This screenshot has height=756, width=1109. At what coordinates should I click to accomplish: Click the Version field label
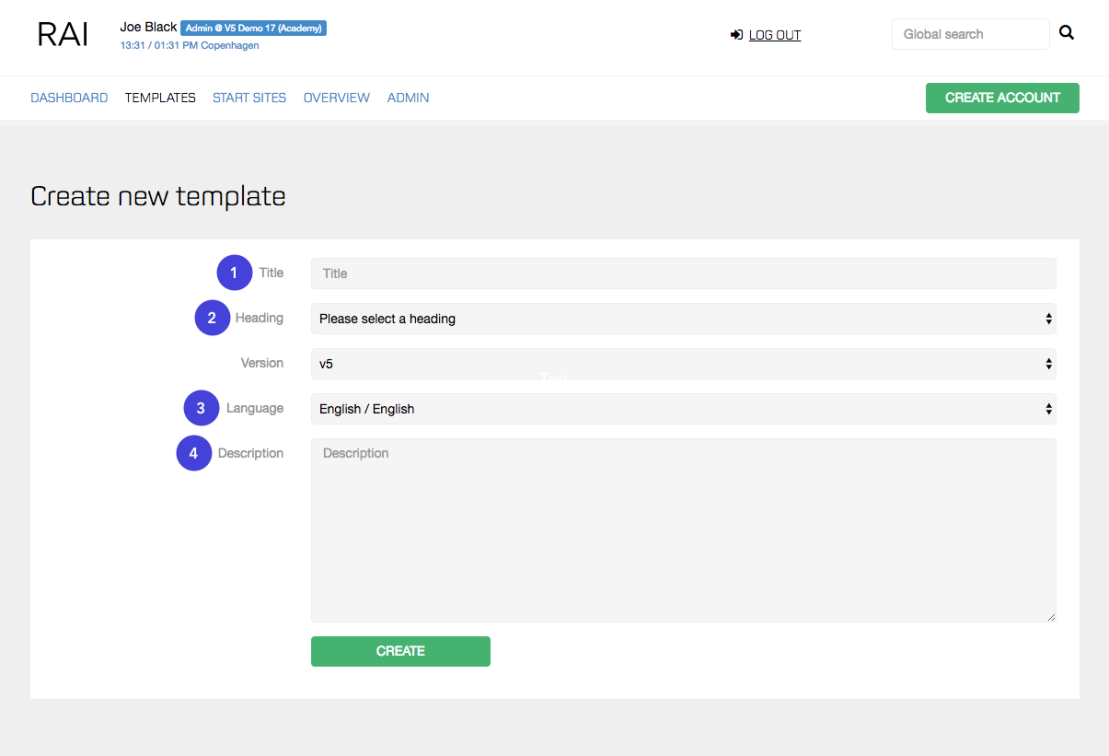[x=262, y=363]
